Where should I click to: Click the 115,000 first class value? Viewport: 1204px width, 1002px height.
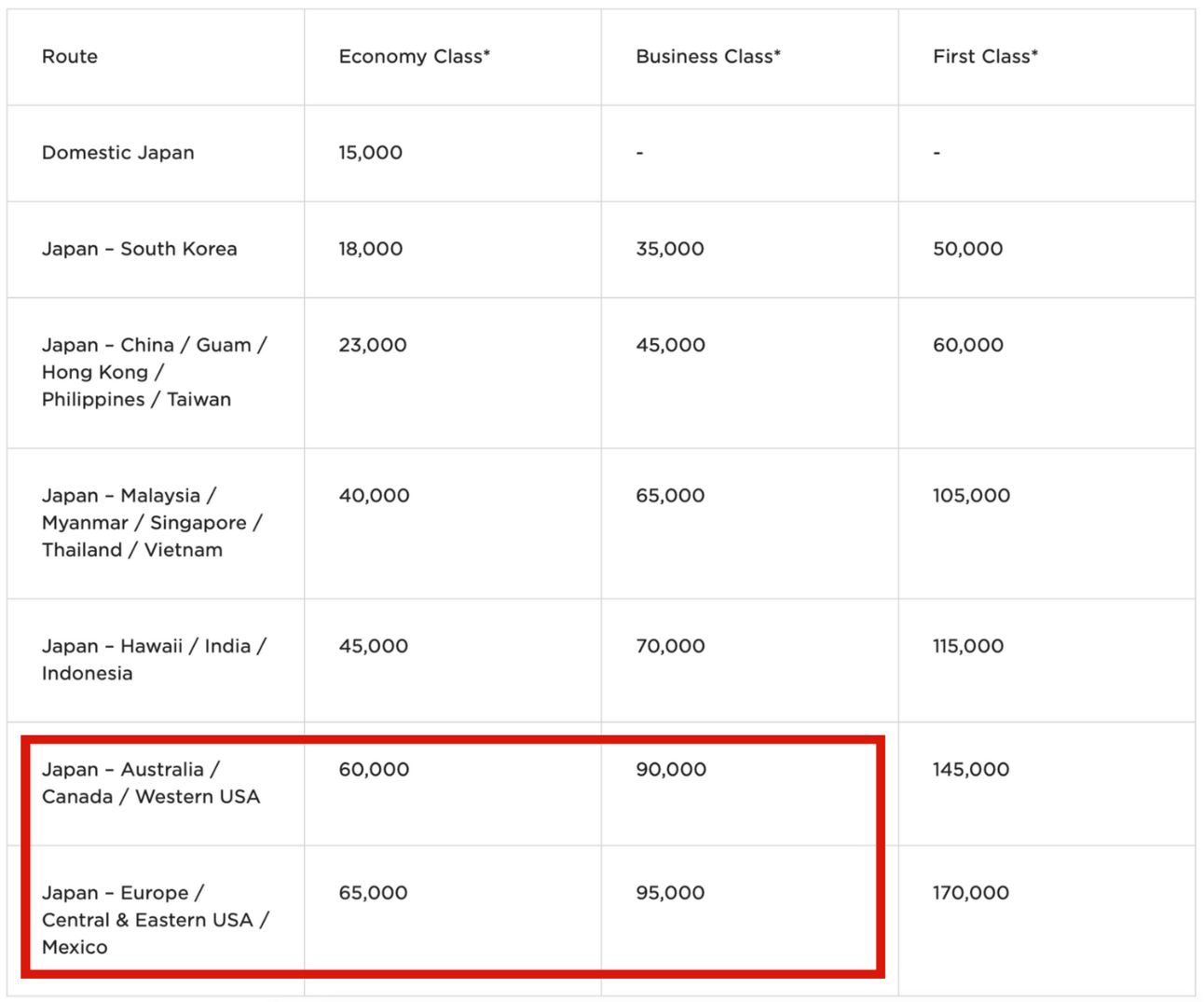968,646
